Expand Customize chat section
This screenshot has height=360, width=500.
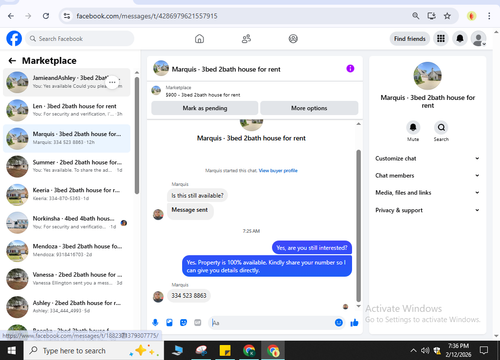(x=427, y=158)
